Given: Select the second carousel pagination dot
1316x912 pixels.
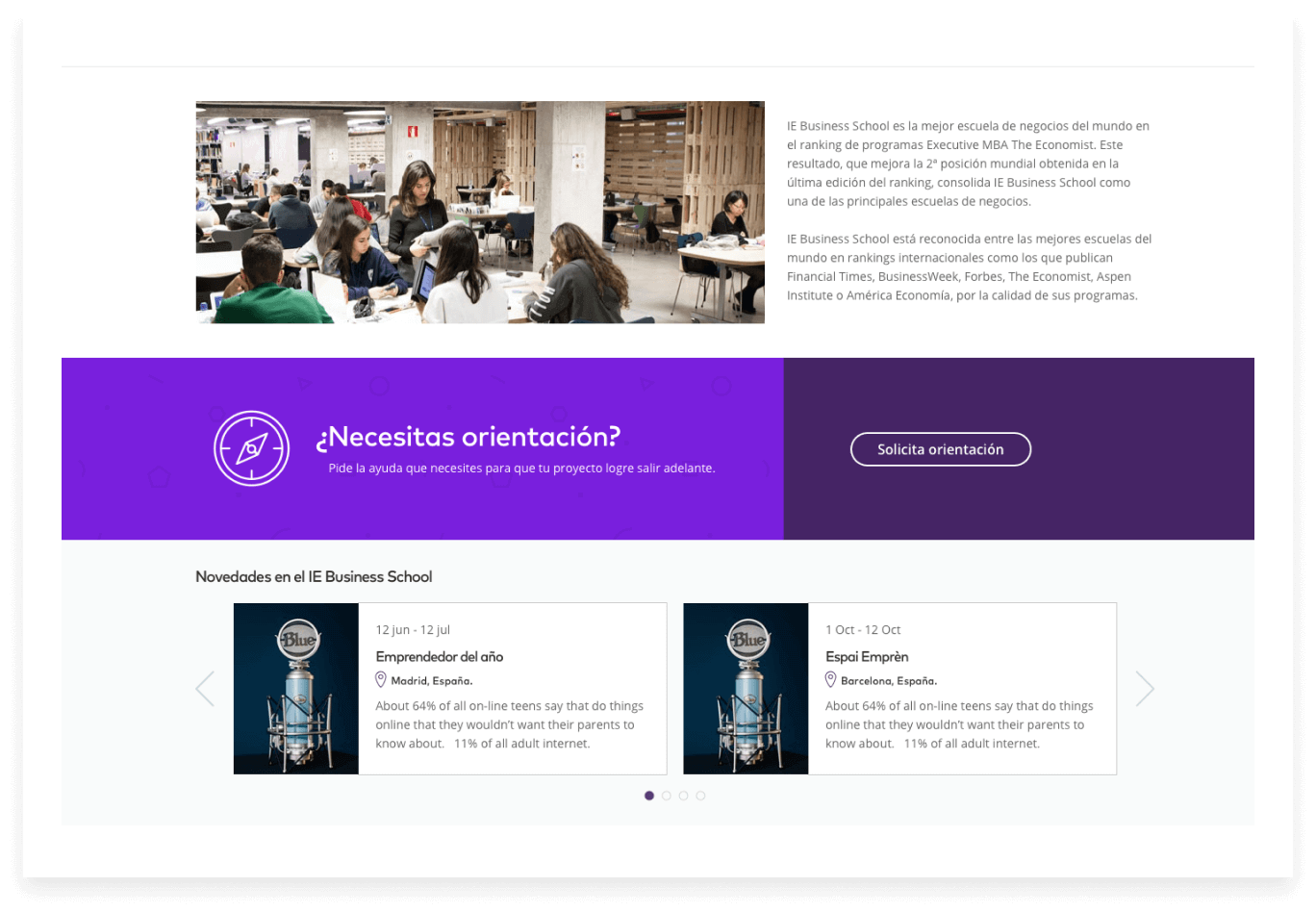Looking at the screenshot, I should click(x=667, y=796).
